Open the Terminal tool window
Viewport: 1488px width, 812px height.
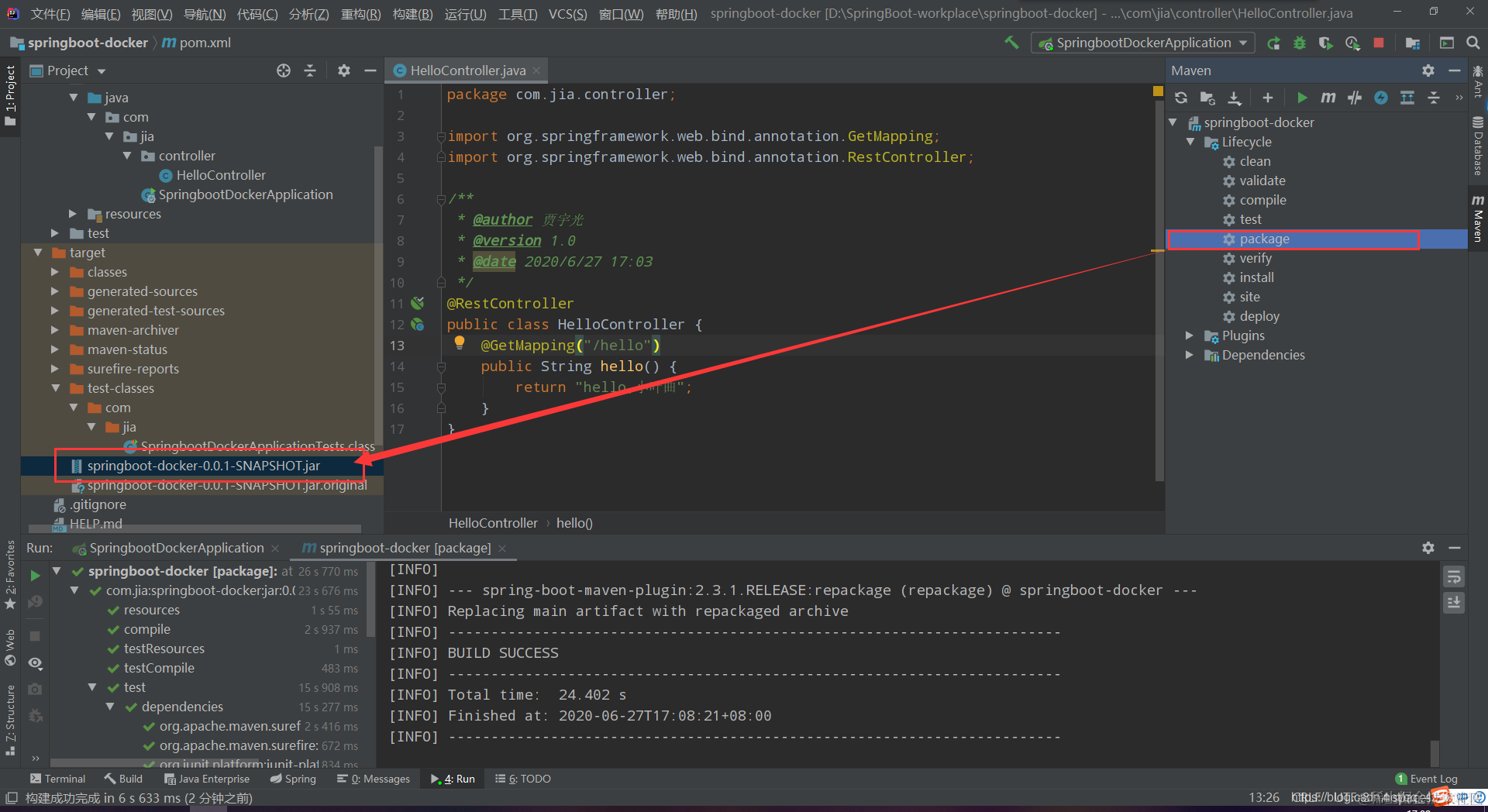click(58, 779)
